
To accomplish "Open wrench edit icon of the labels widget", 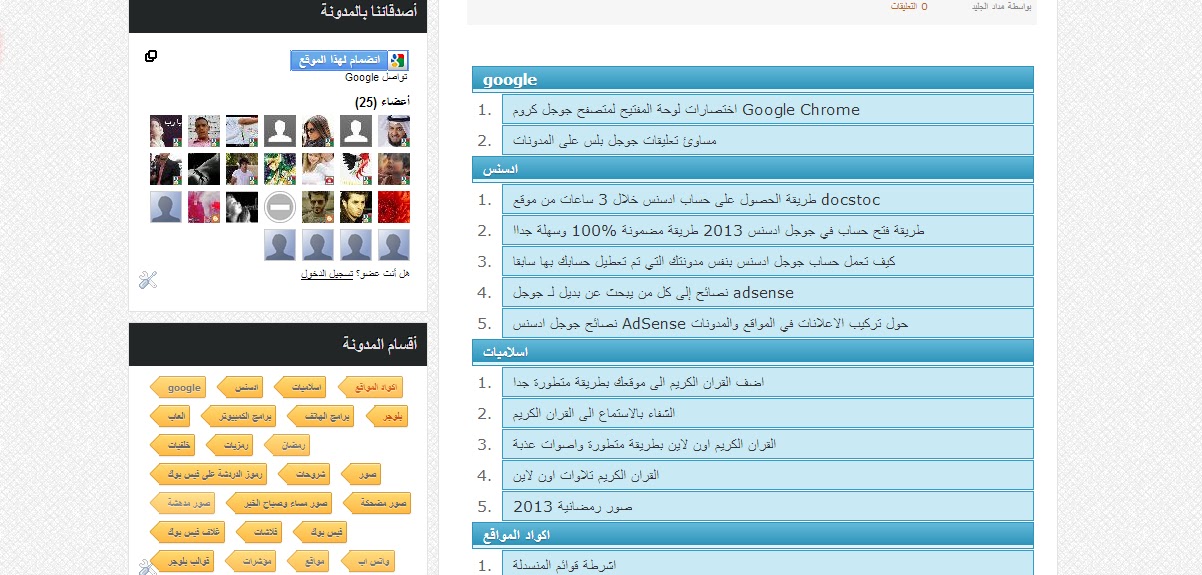I will 148,567.
